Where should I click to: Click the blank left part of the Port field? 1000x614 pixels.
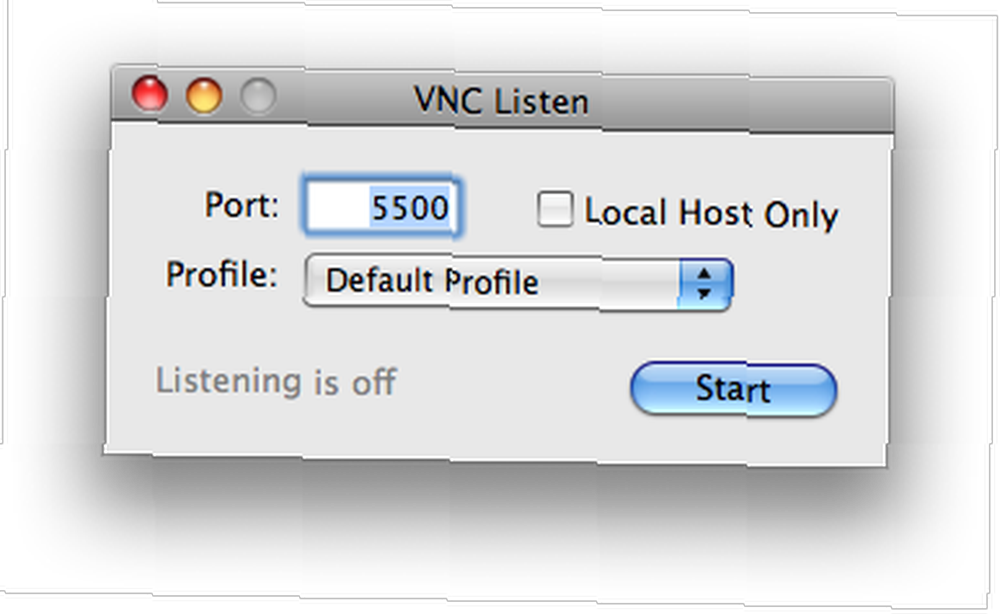coord(338,207)
